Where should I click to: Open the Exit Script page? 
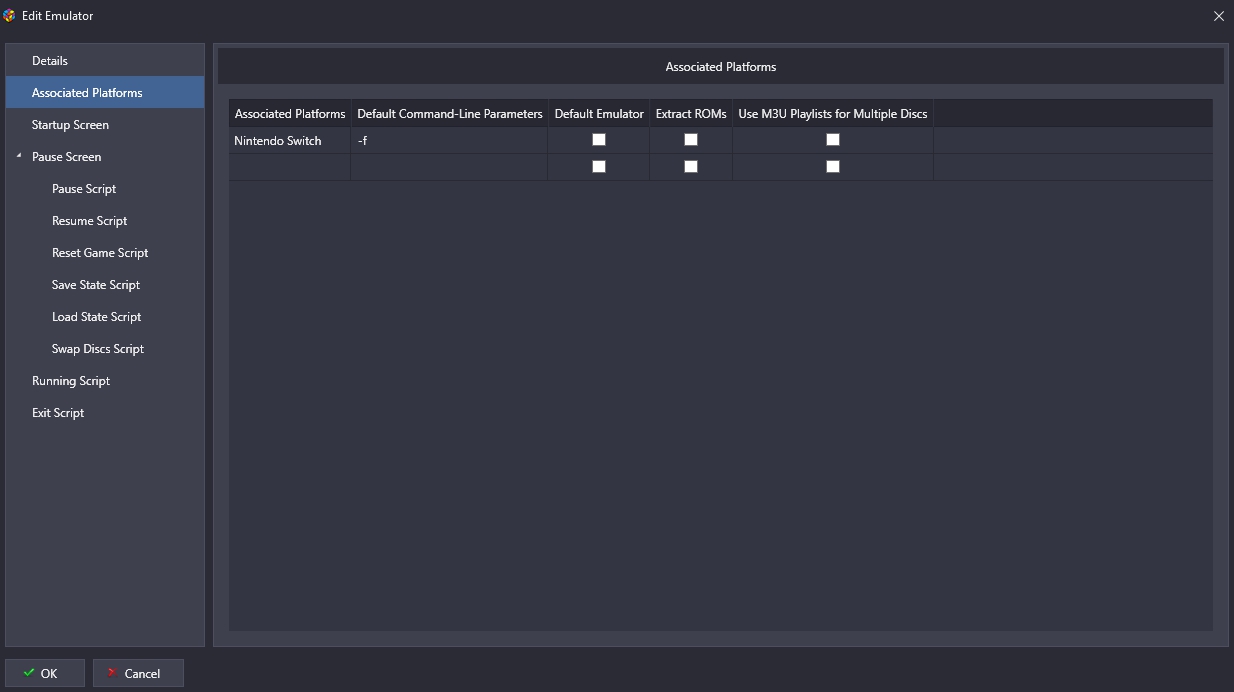(x=58, y=413)
